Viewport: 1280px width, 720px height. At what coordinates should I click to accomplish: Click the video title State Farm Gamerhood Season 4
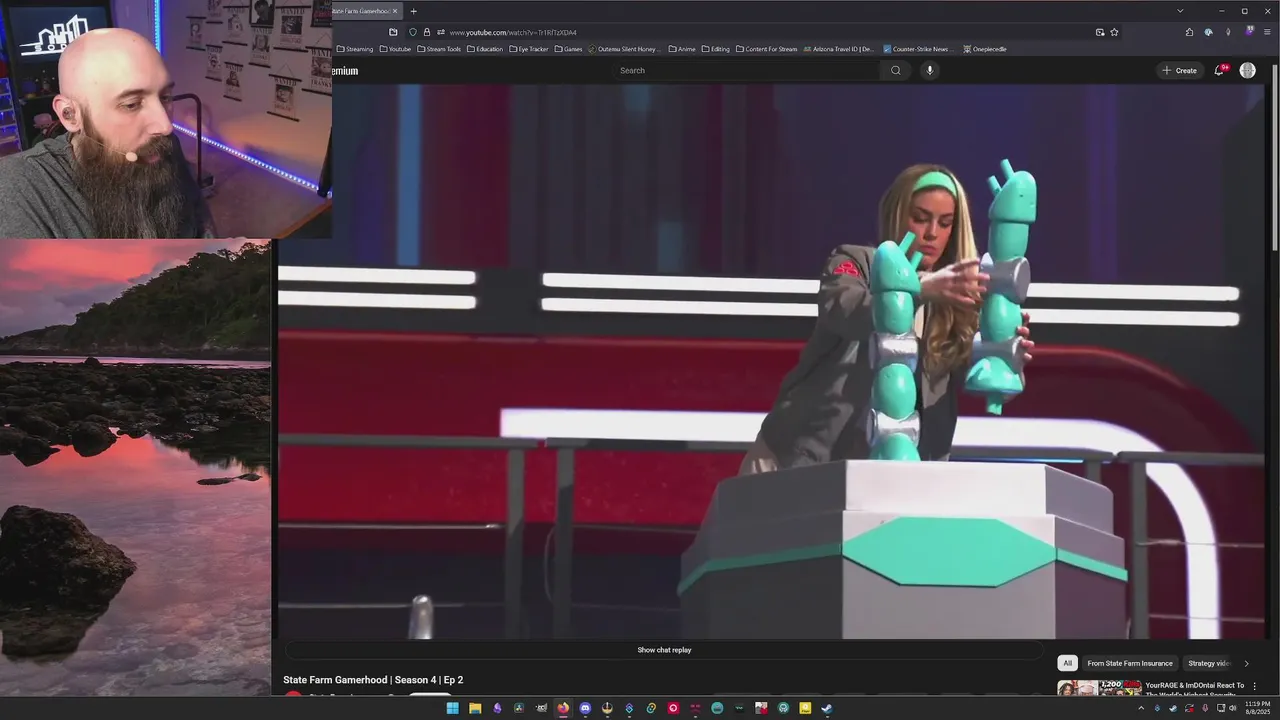[x=373, y=680]
